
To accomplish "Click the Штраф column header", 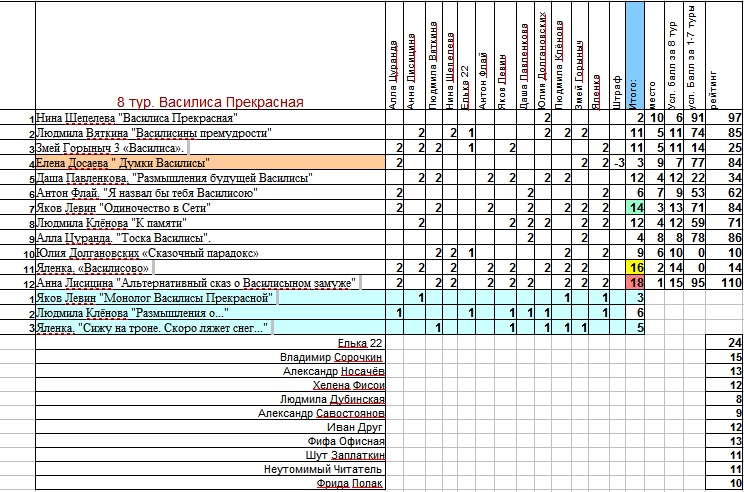I will pyautogui.click(x=617, y=56).
